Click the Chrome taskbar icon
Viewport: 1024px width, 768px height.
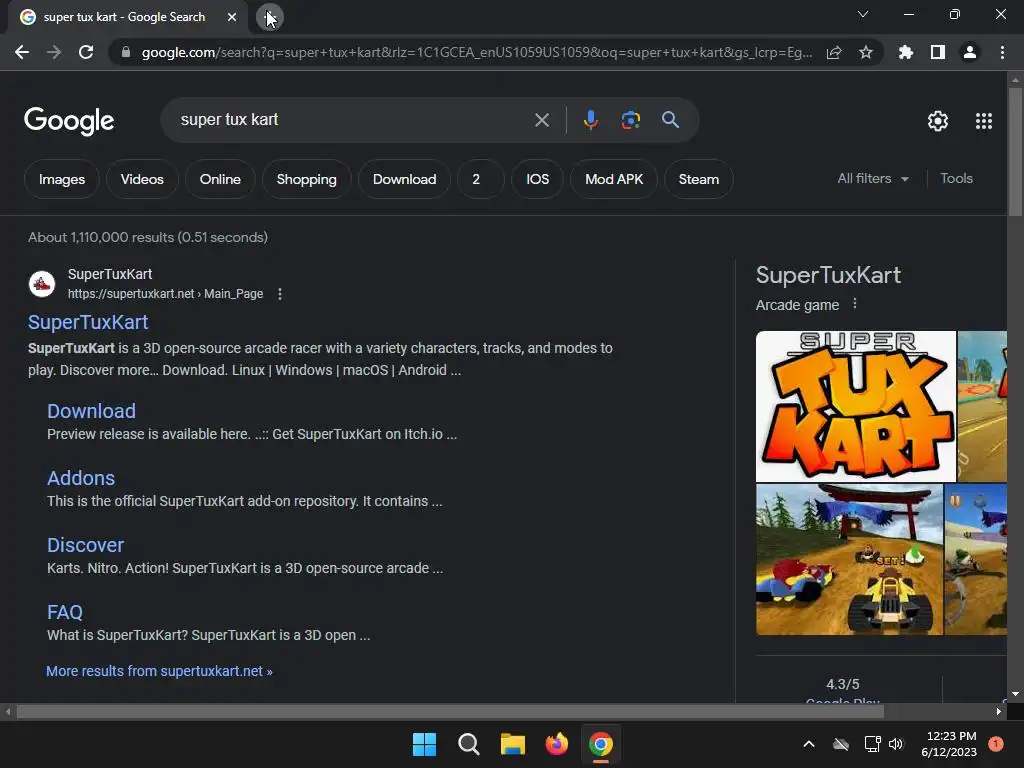point(601,744)
